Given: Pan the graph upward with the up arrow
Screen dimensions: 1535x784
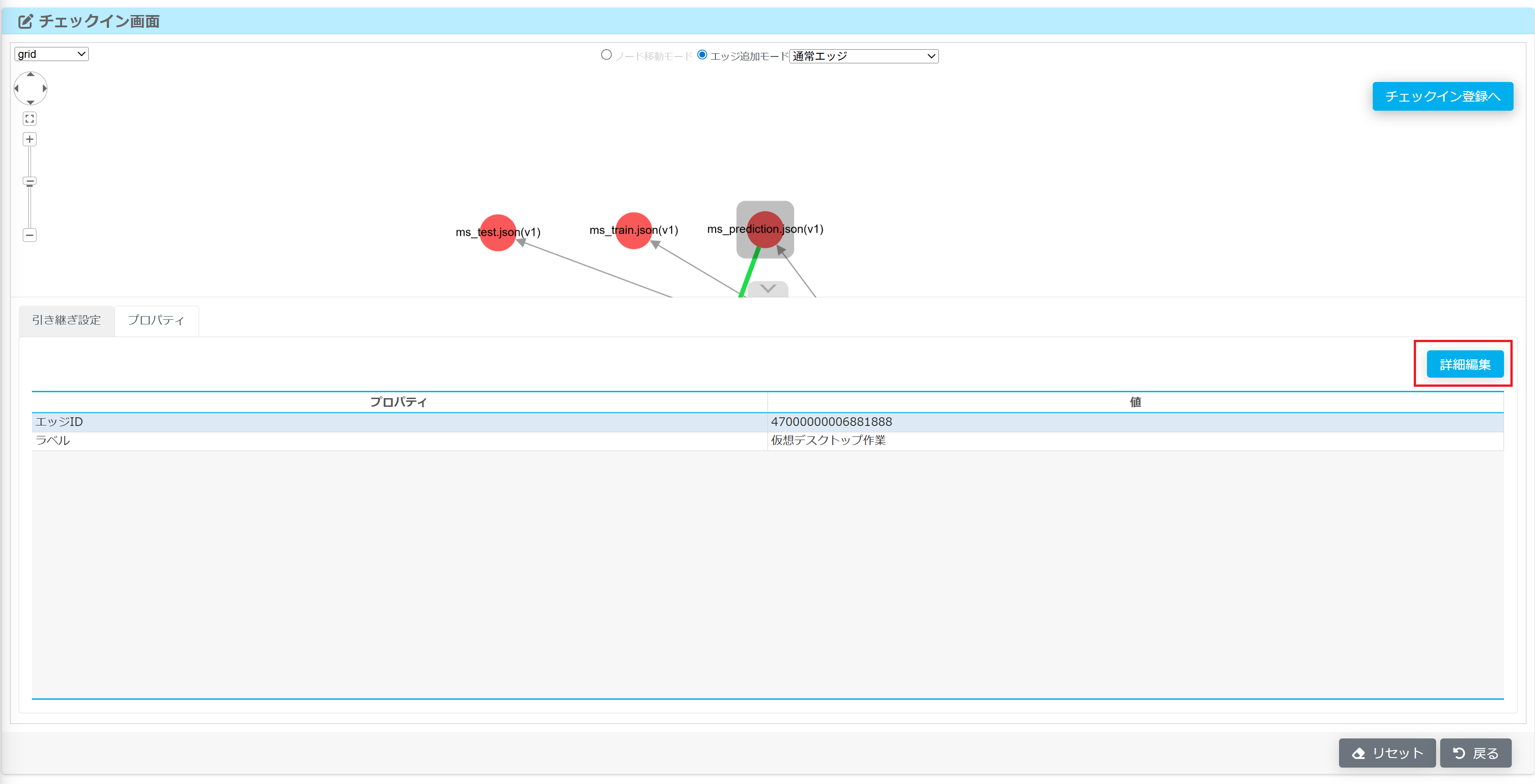Looking at the screenshot, I should (x=31, y=75).
